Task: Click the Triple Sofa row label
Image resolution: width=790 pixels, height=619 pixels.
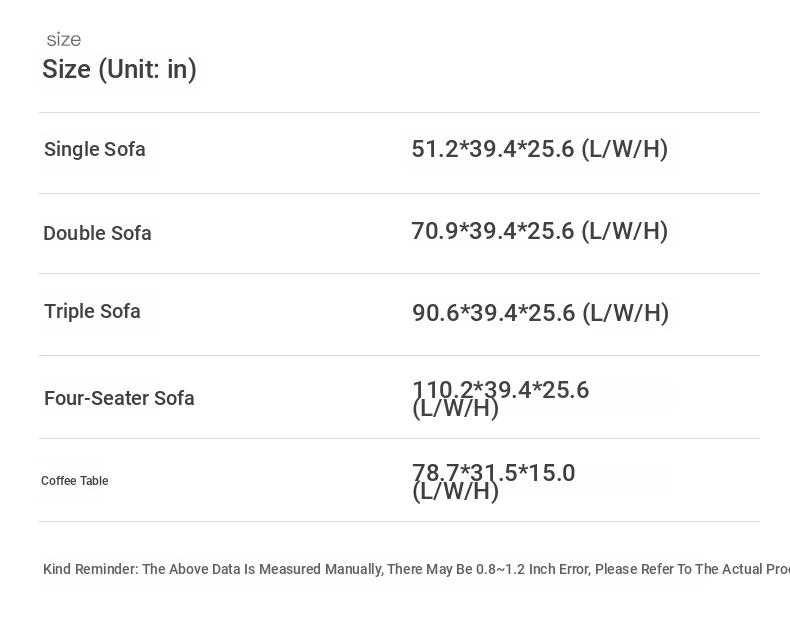Action: [92, 311]
